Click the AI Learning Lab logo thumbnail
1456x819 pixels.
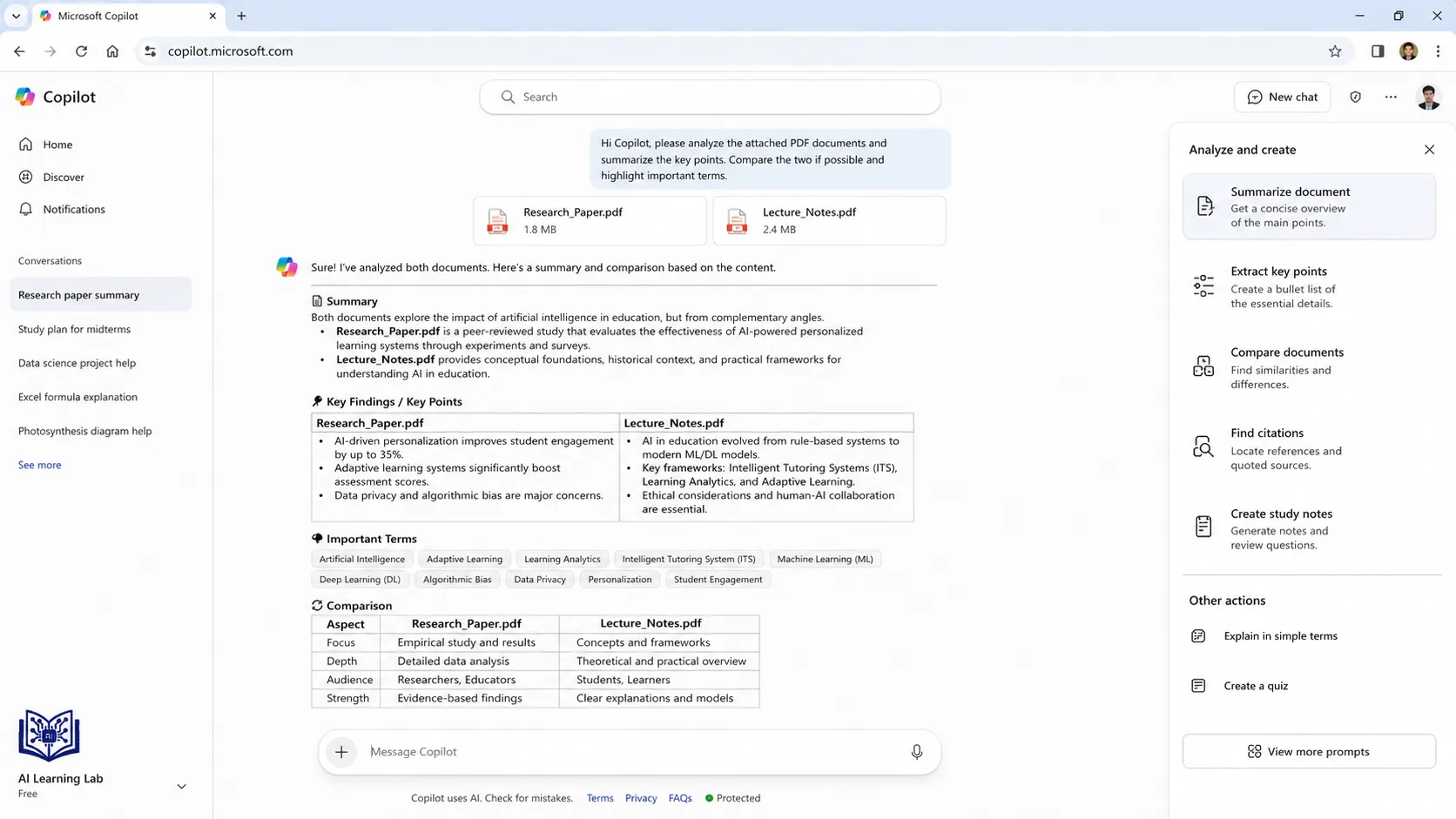[49, 735]
